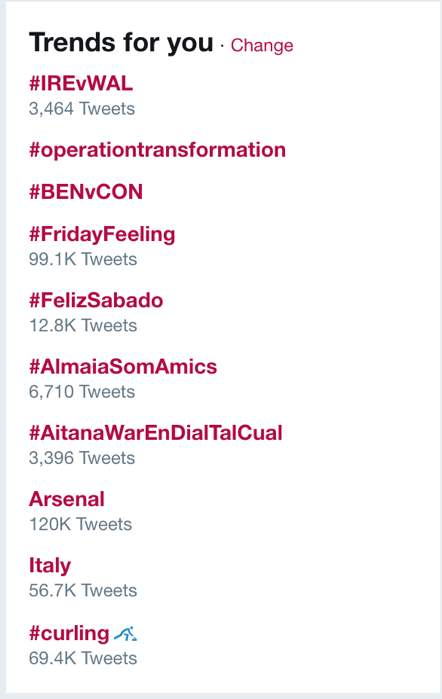
Task: Click the 6,710 Tweets count under #AlmaiaSomAmics
Action: pos(82,392)
